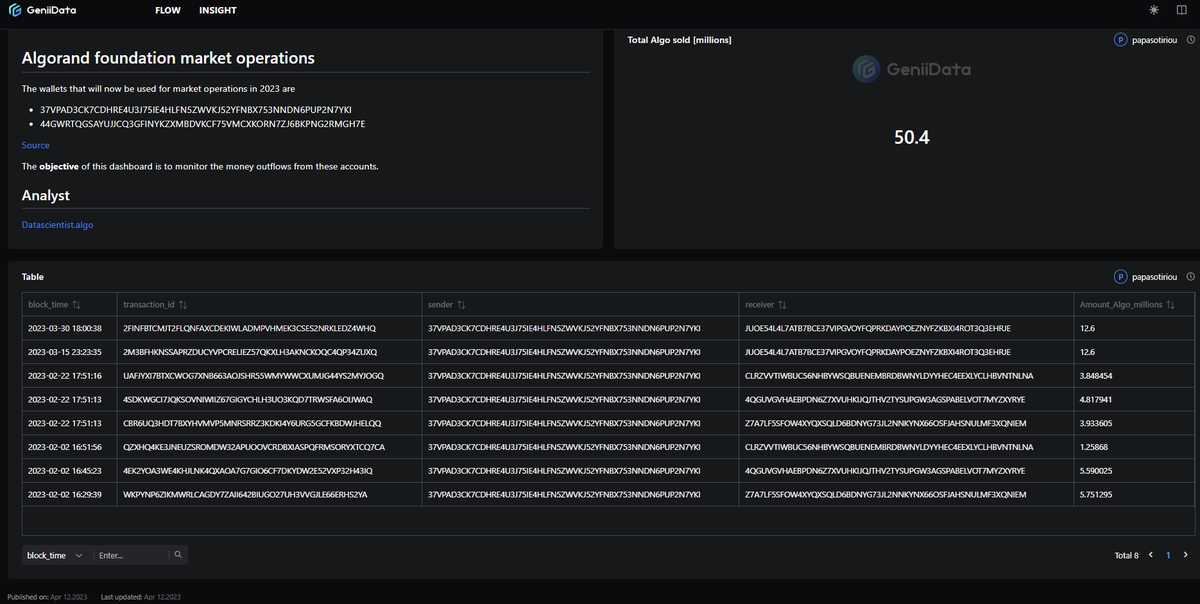This screenshot has width=1200, height=604.
Task: Focus the Enter... filter input field
Action: [x=130, y=555]
